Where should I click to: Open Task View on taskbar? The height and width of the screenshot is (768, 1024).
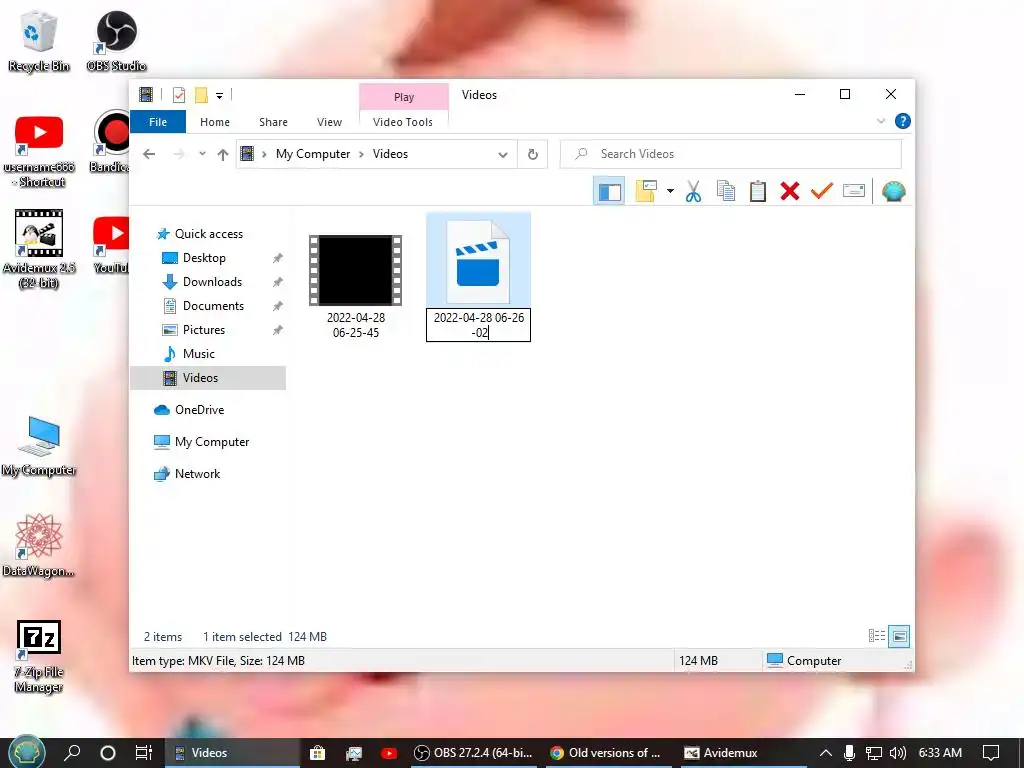144,753
